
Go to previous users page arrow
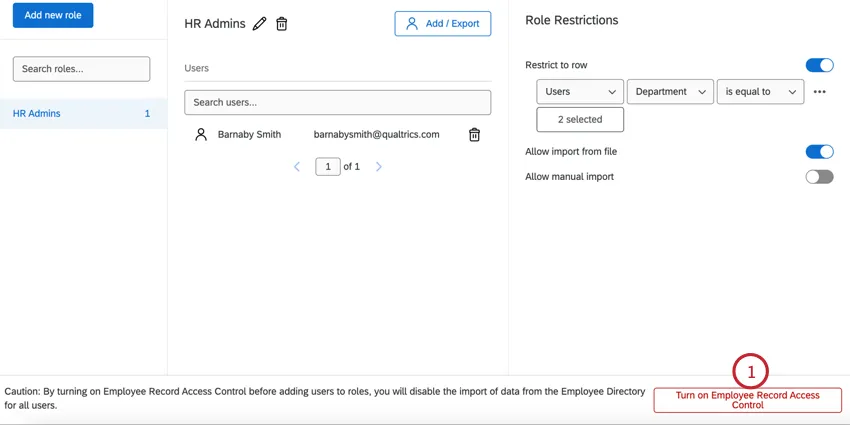tap(297, 167)
